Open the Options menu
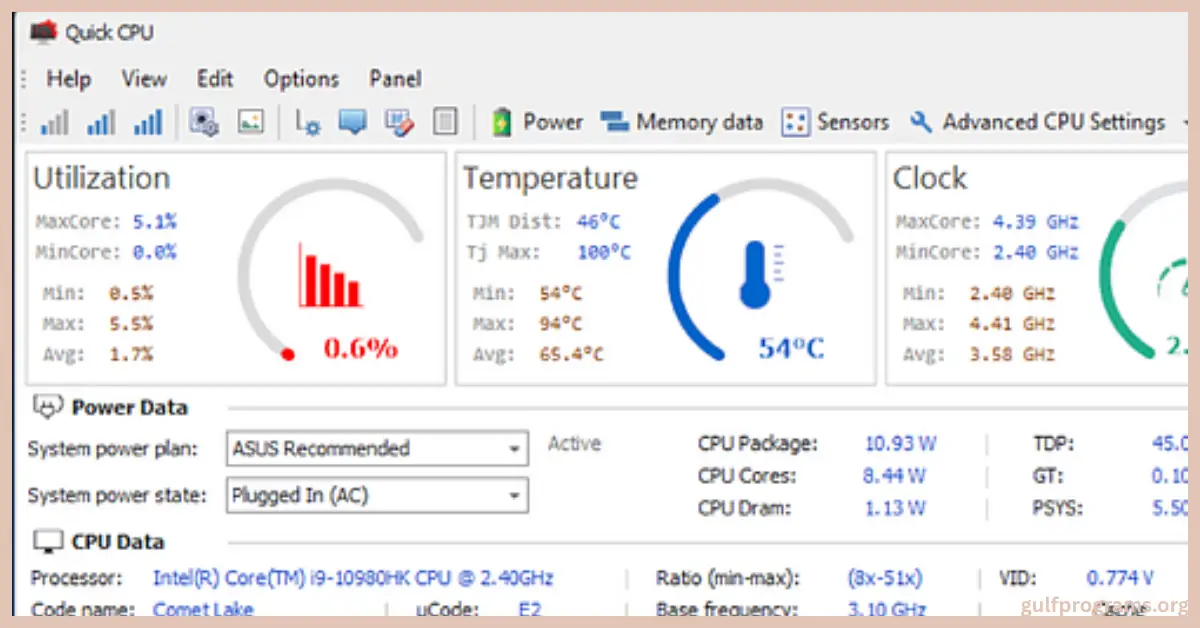 (x=301, y=78)
